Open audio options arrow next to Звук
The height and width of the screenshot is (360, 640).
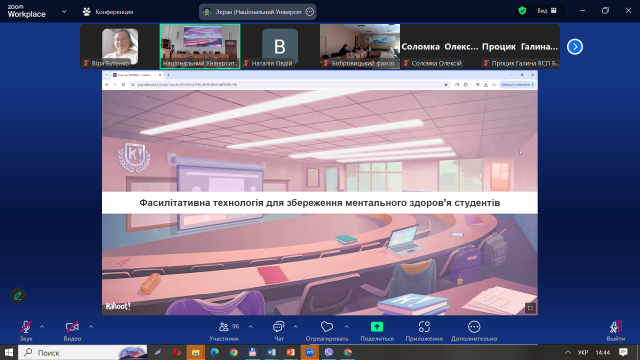pos(42,327)
